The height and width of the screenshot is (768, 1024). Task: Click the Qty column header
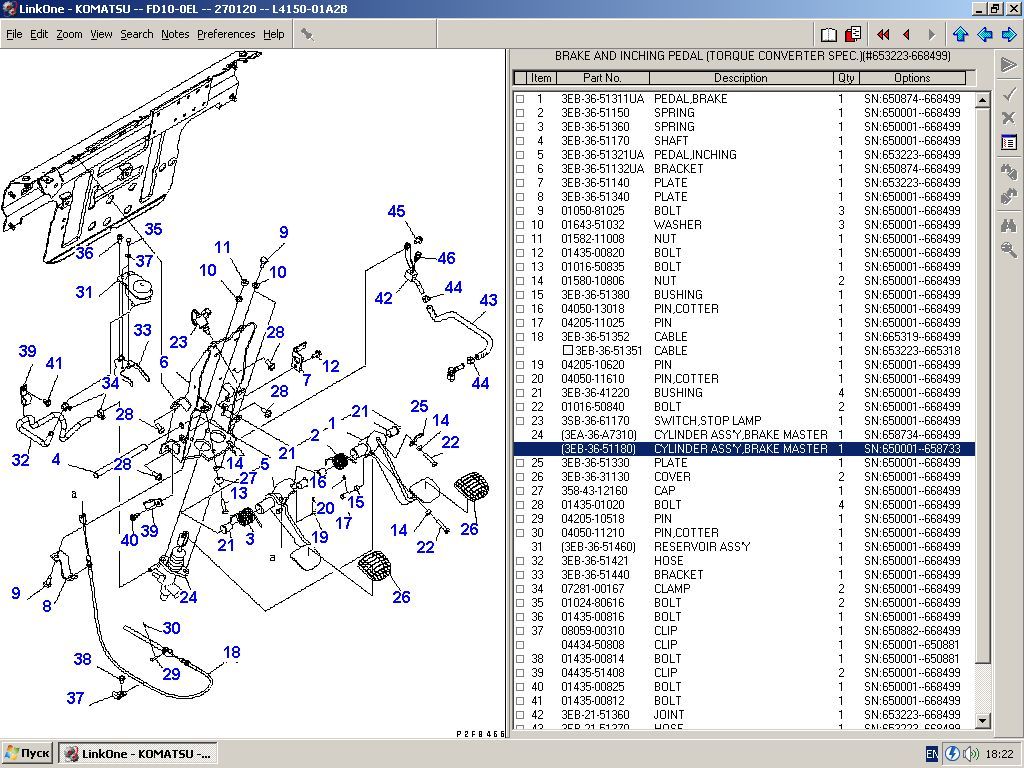click(x=846, y=78)
